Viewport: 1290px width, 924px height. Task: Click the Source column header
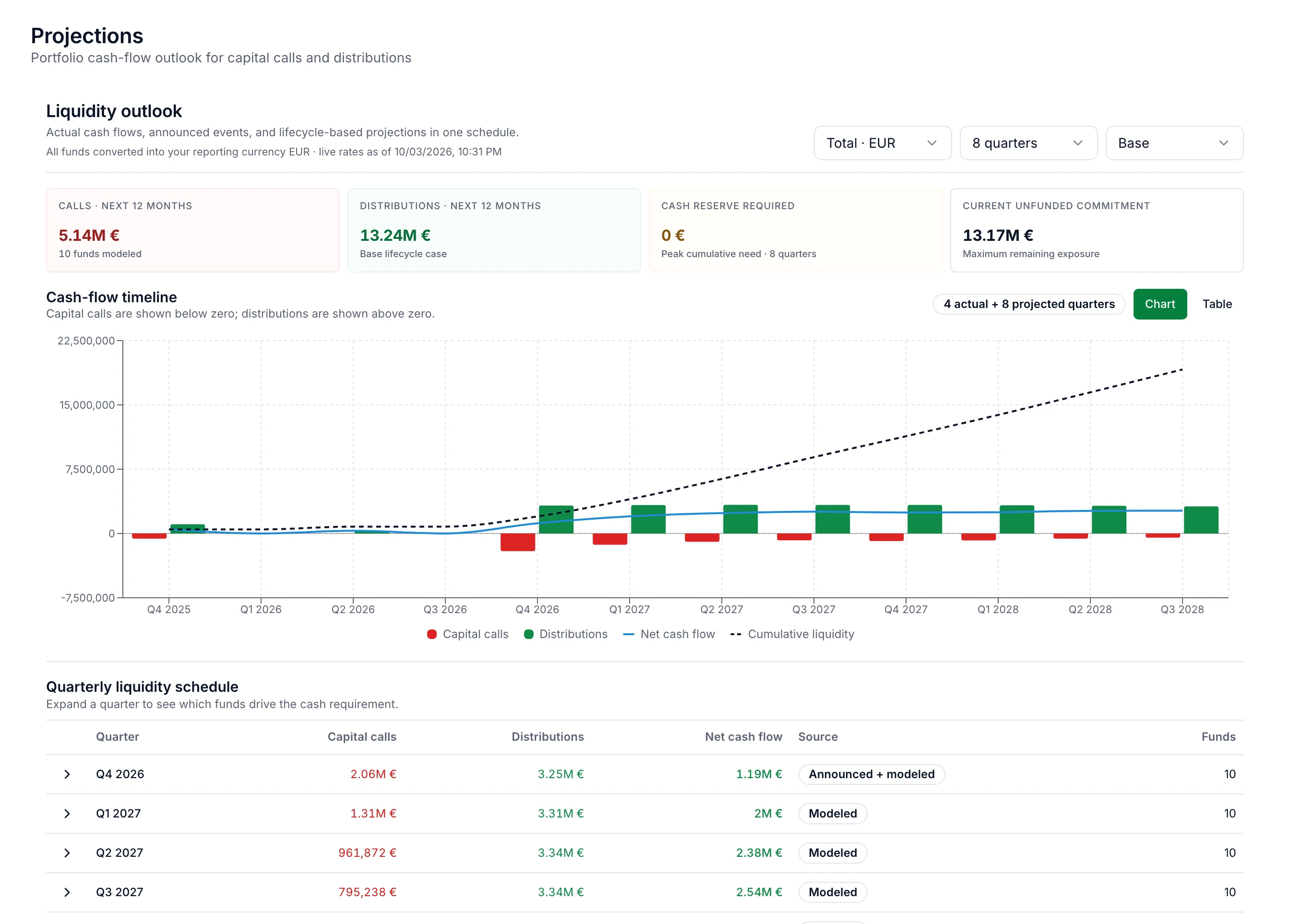coord(818,737)
